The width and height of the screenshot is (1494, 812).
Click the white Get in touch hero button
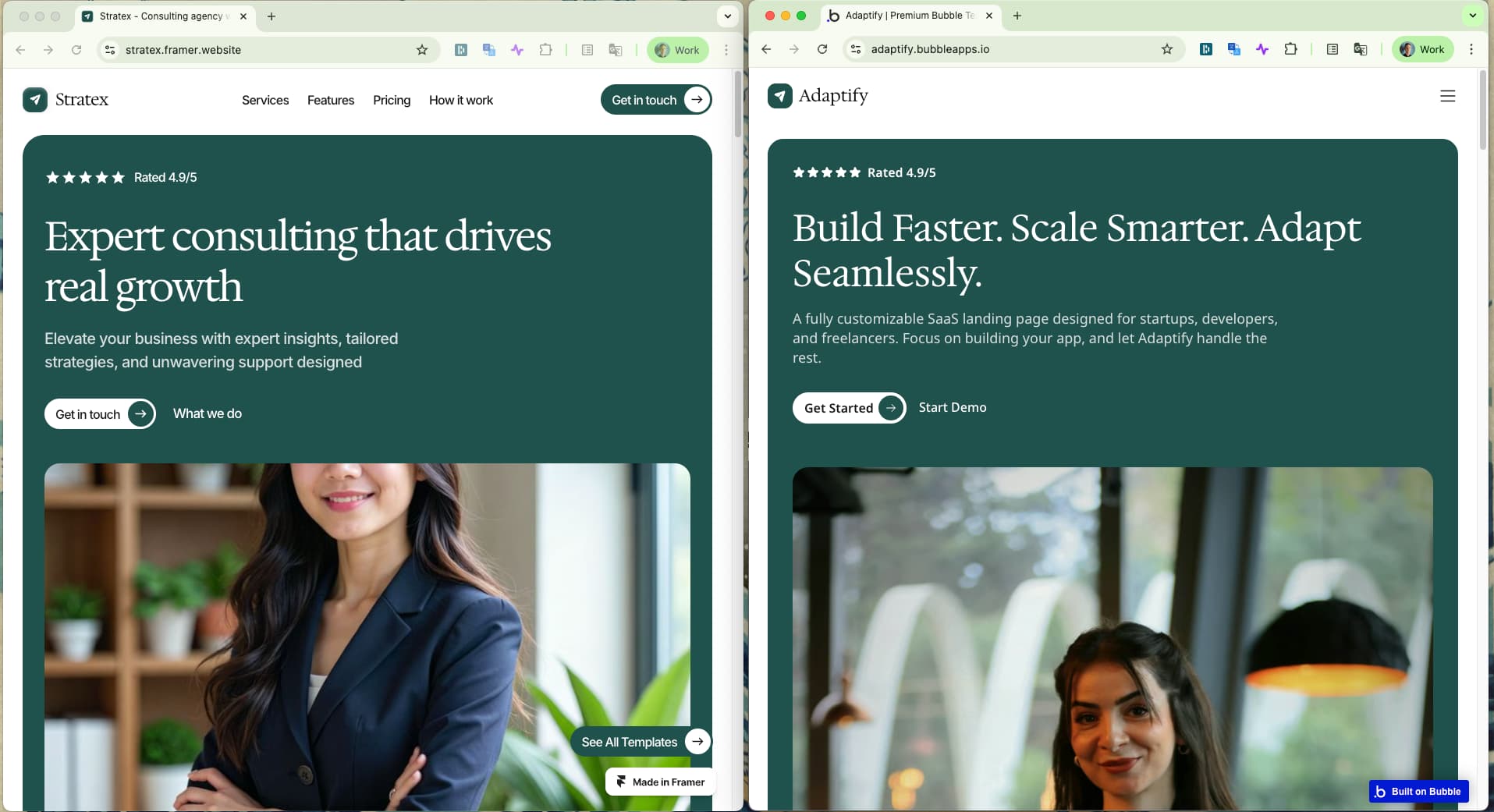click(x=100, y=414)
